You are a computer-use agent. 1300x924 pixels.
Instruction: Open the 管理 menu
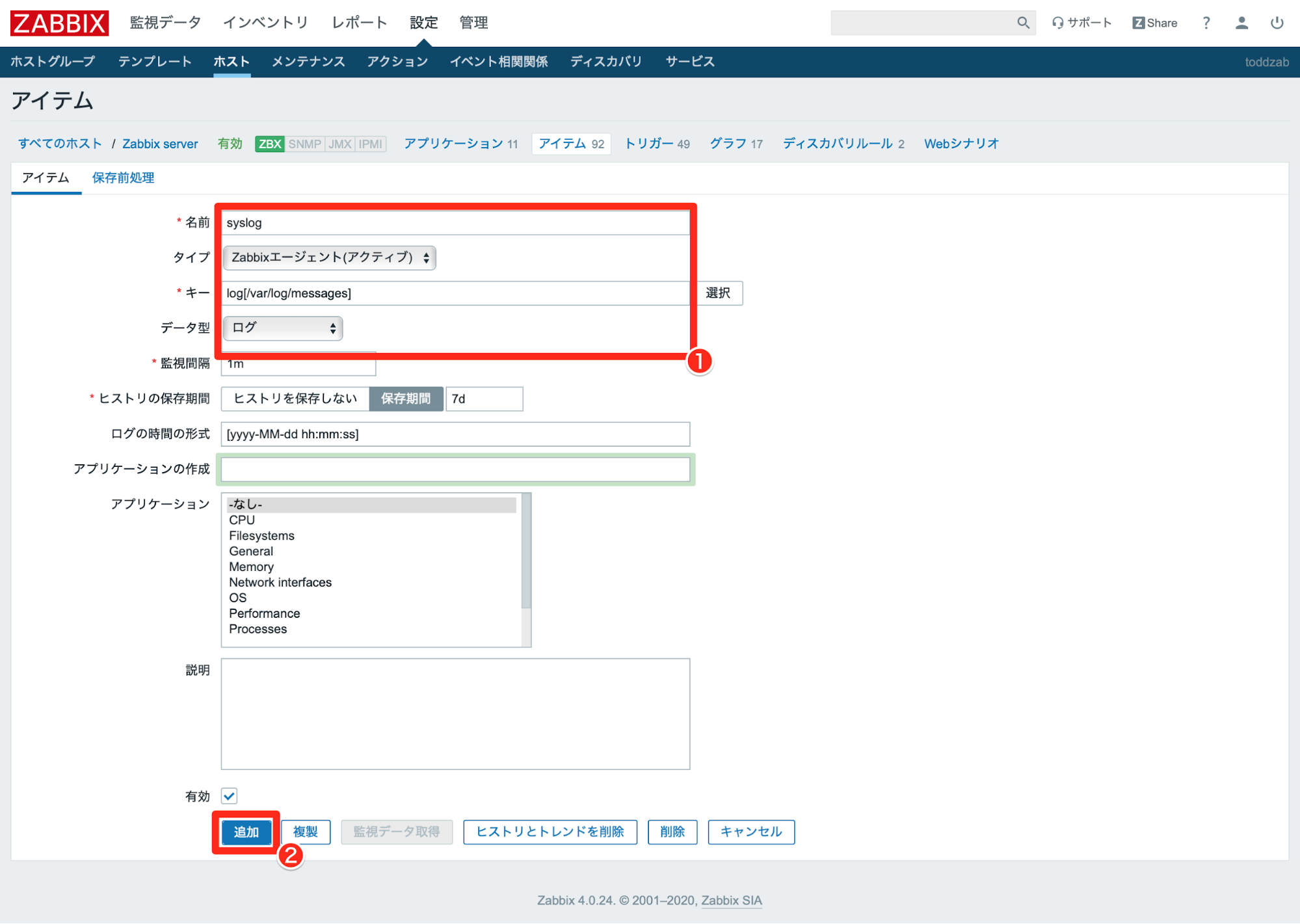tap(473, 23)
